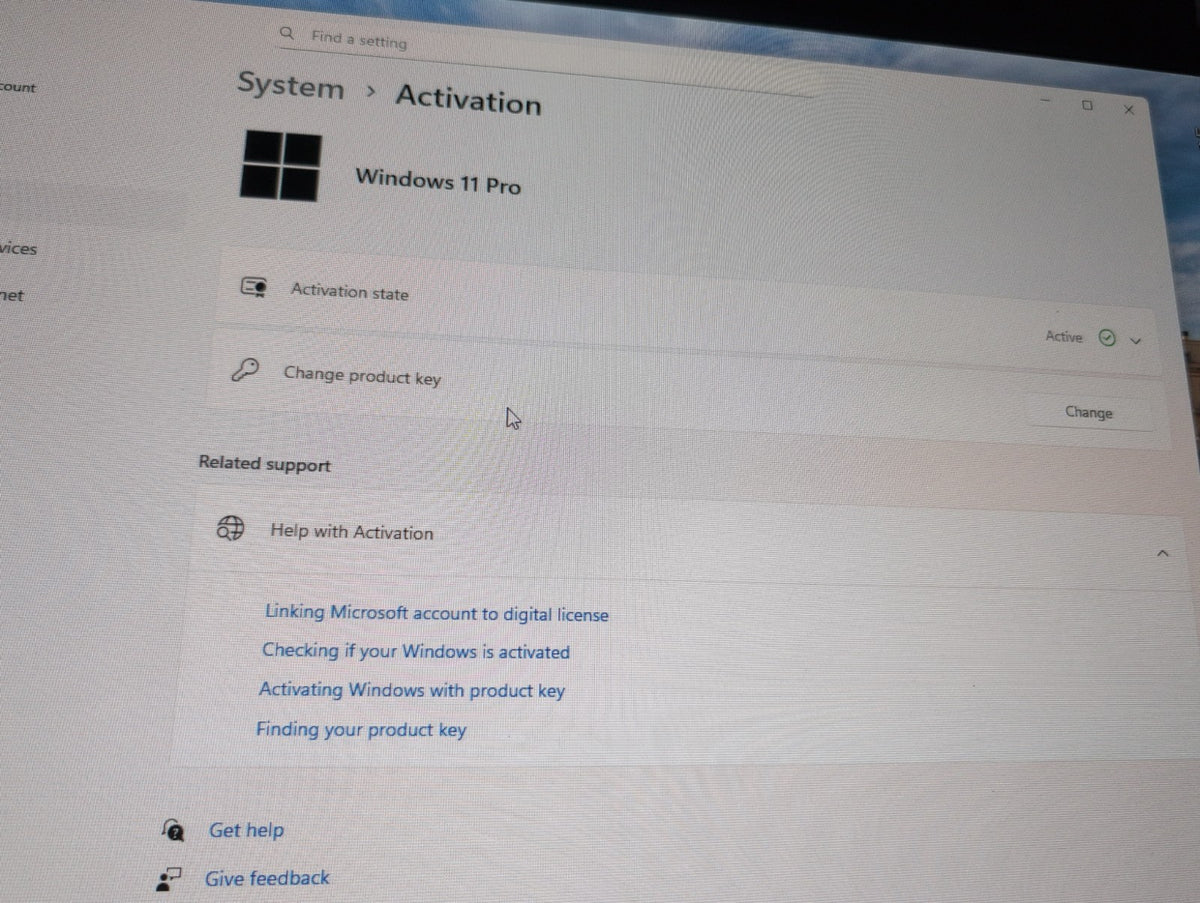
Task: Click the Related support heading
Action: coord(264,464)
